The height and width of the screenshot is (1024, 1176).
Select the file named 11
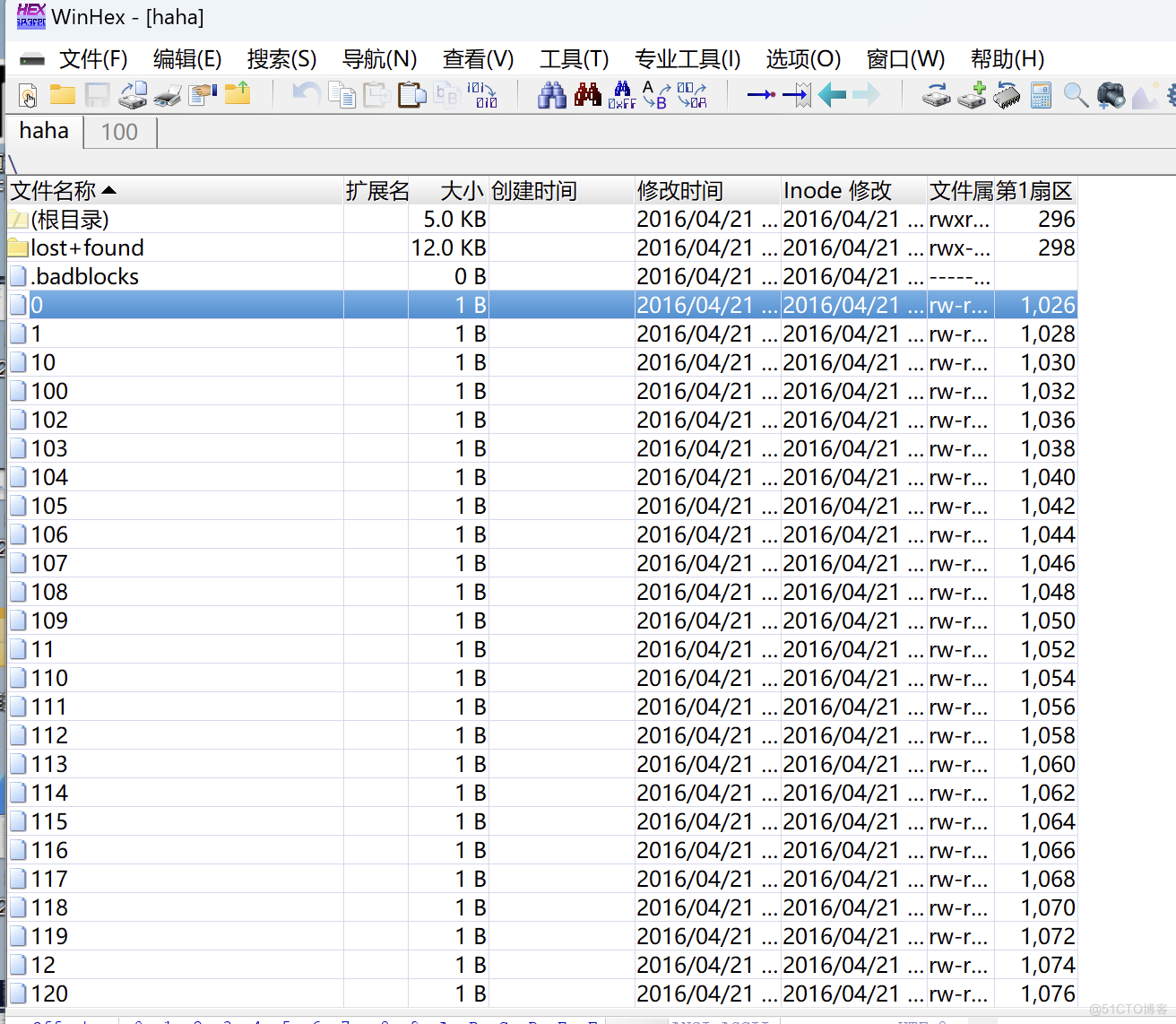(x=542, y=649)
